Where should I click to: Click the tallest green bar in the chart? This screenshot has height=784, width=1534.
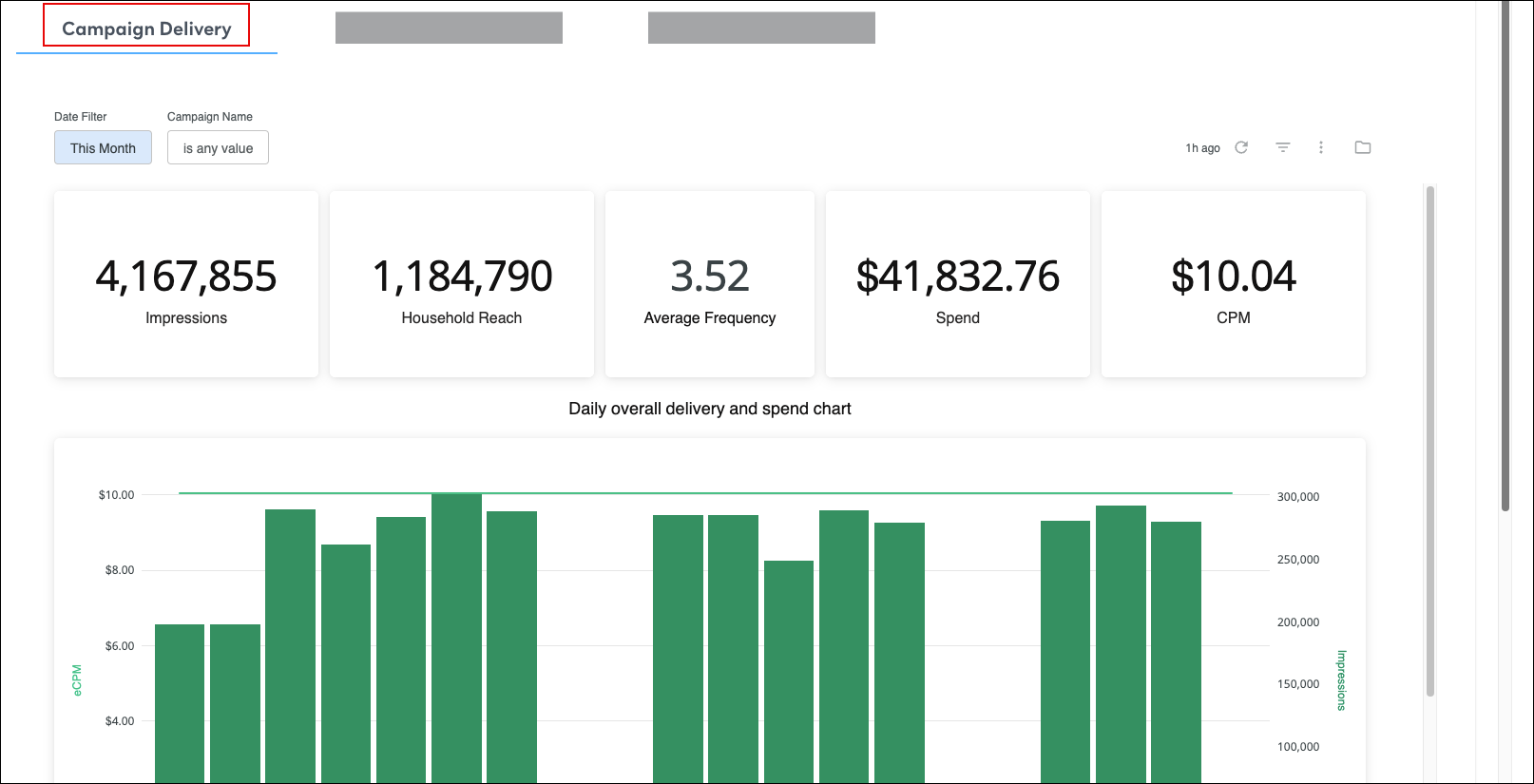tap(456, 638)
